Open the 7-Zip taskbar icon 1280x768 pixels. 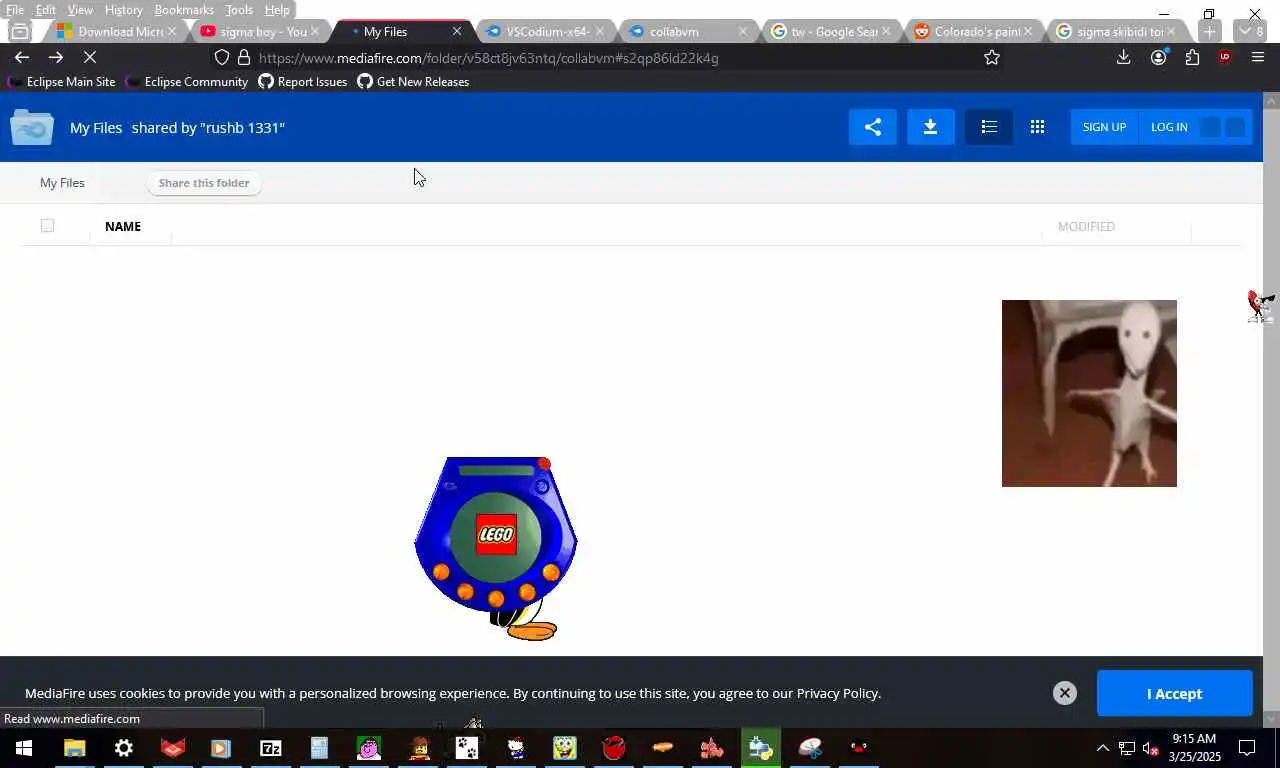pos(271,748)
